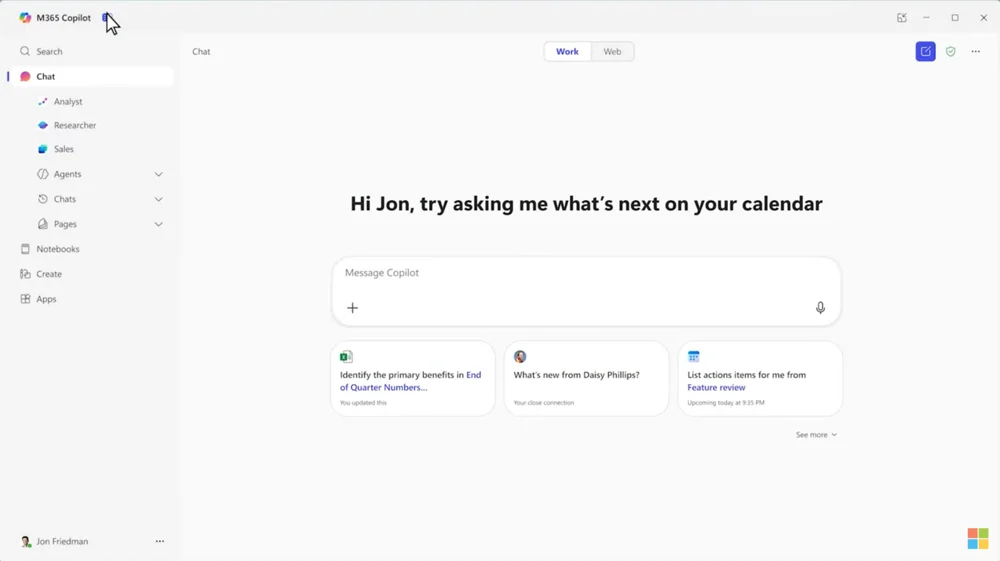The height and width of the screenshot is (561, 1000).
Task: Click the green shield protection icon
Action: click(x=950, y=52)
